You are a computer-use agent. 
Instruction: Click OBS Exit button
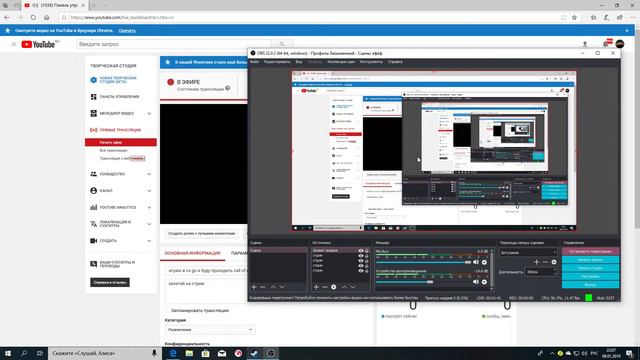pos(590,285)
